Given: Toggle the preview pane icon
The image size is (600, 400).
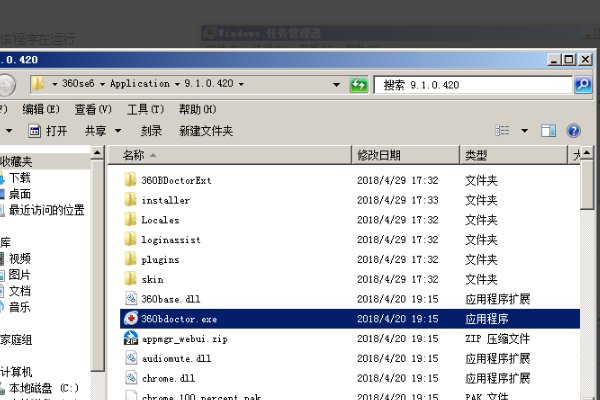Looking at the screenshot, I should 548,131.
